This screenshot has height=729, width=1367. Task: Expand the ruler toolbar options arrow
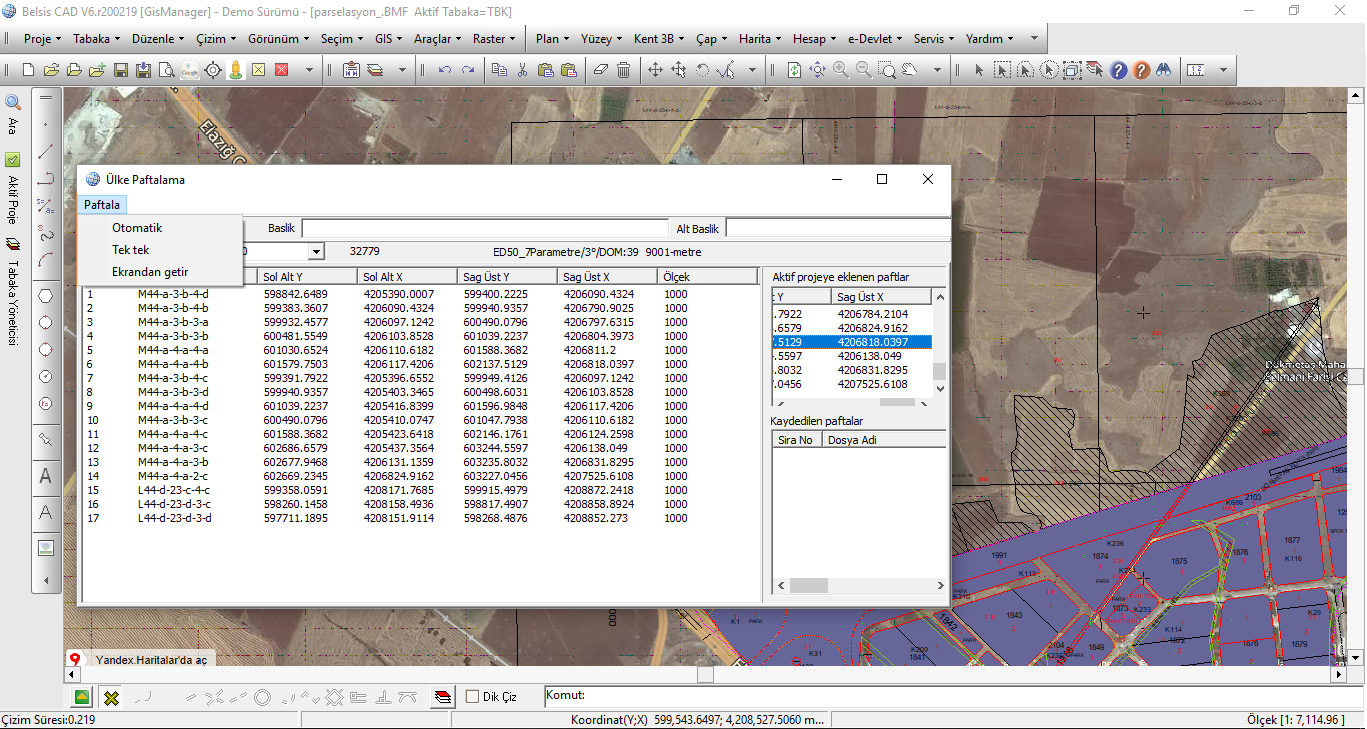(x=1222, y=70)
